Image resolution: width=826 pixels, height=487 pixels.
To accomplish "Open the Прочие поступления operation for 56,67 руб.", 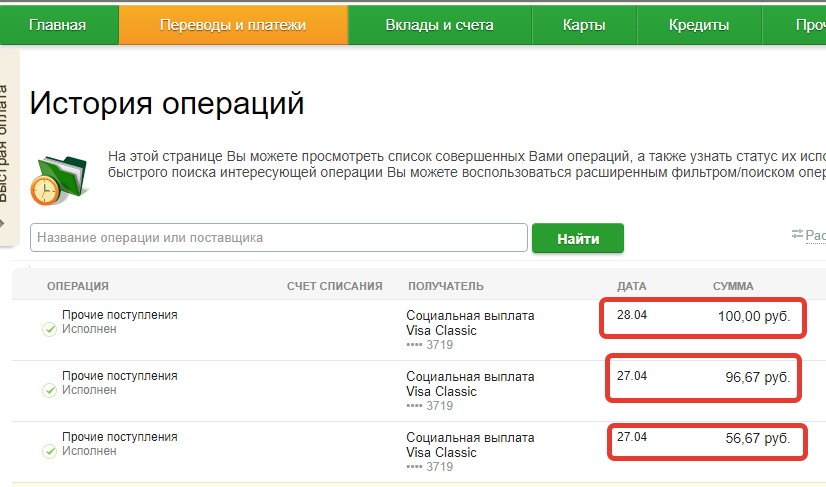I will pos(120,436).
